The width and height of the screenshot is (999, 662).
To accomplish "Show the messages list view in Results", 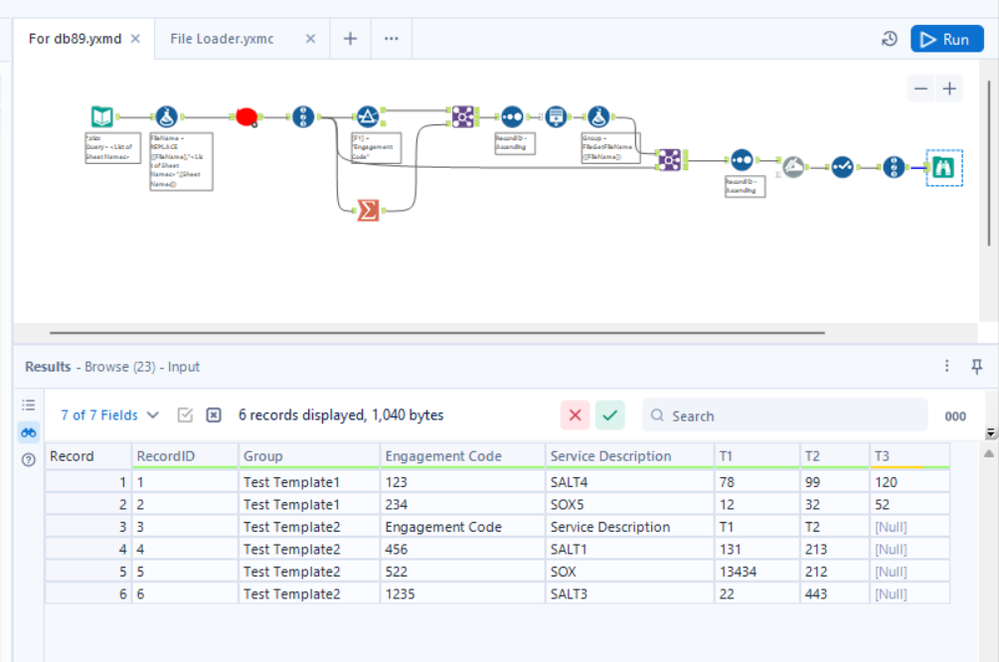I will click(29, 405).
